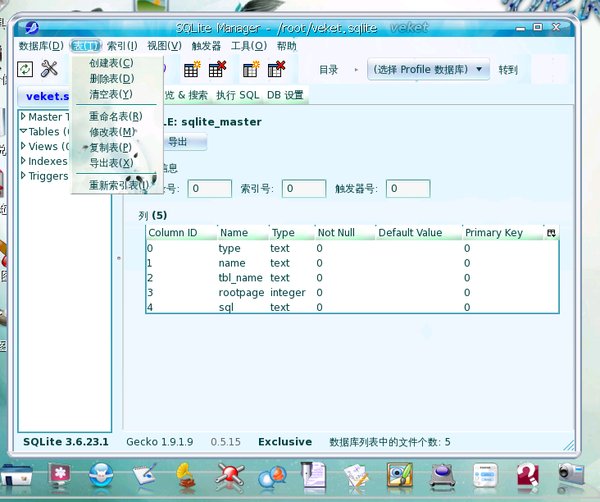Expand the Master Table tree node

(24, 118)
